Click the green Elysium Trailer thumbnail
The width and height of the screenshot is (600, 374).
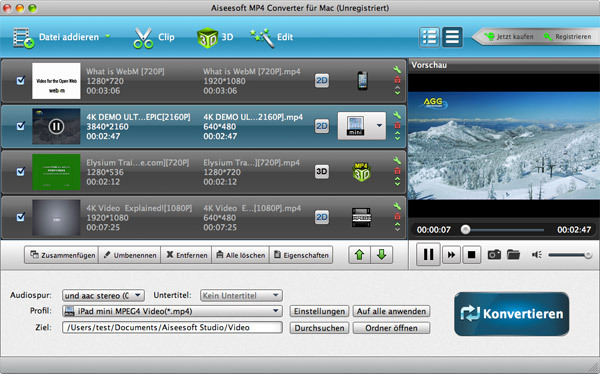pos(56,172)
